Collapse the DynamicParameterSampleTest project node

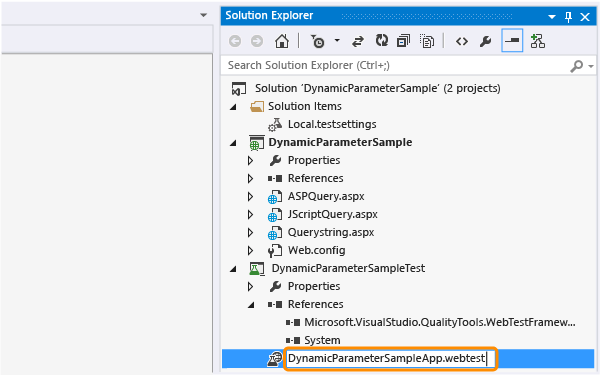point(233,269)
